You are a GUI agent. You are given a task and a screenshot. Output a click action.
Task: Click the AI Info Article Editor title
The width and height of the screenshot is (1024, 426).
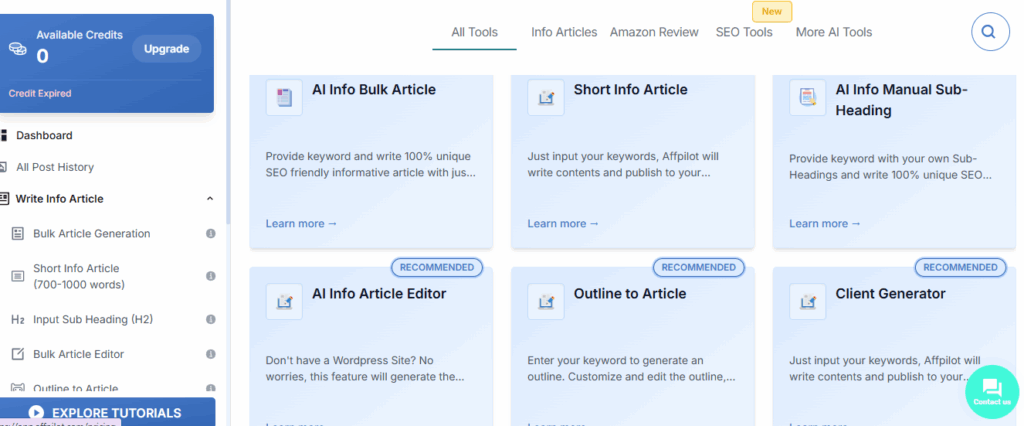(x=379, y=293)
